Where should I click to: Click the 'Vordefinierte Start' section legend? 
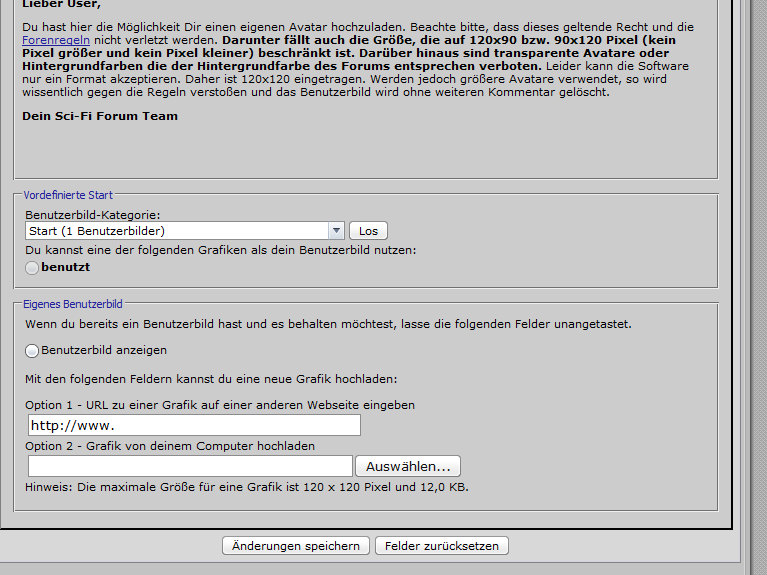[67, 195]
